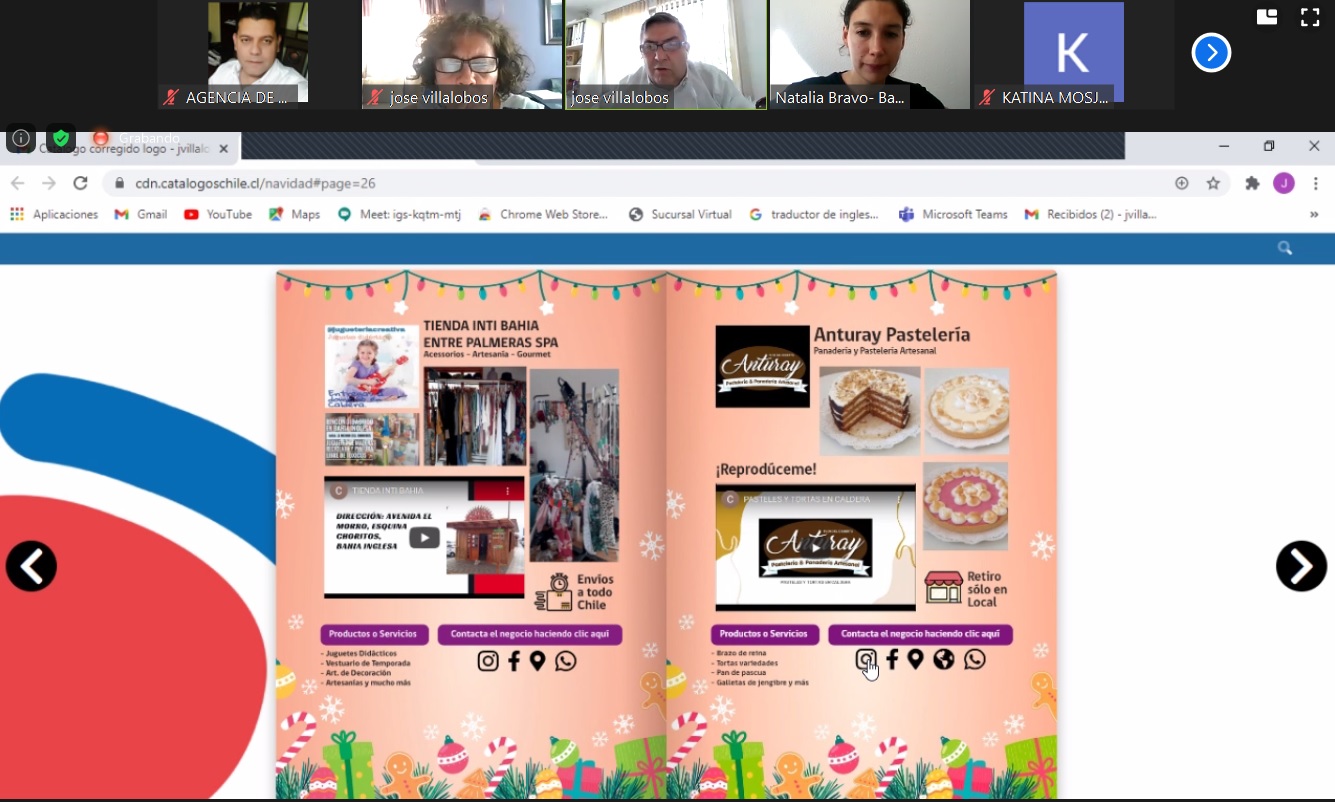Image resolution: width=1335 pixels, height=802 pixels.
Task: Open Chrome three-dot menu
Action: (1316, 183)
